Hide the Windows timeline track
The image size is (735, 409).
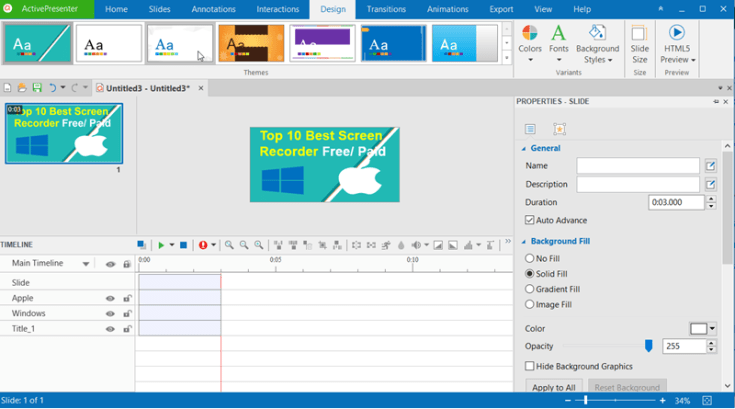point(110,314)
